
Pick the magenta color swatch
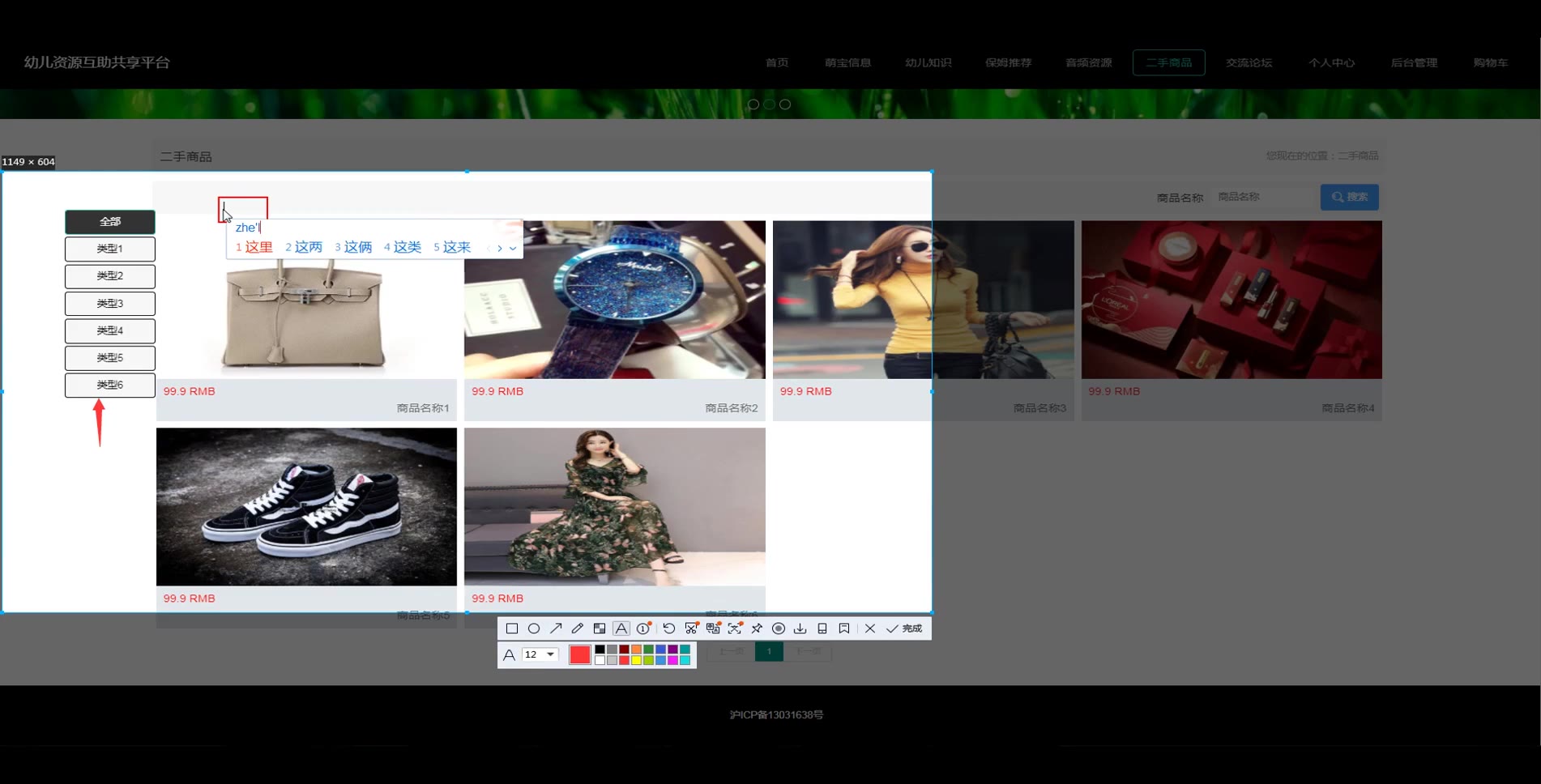(672, 660)
